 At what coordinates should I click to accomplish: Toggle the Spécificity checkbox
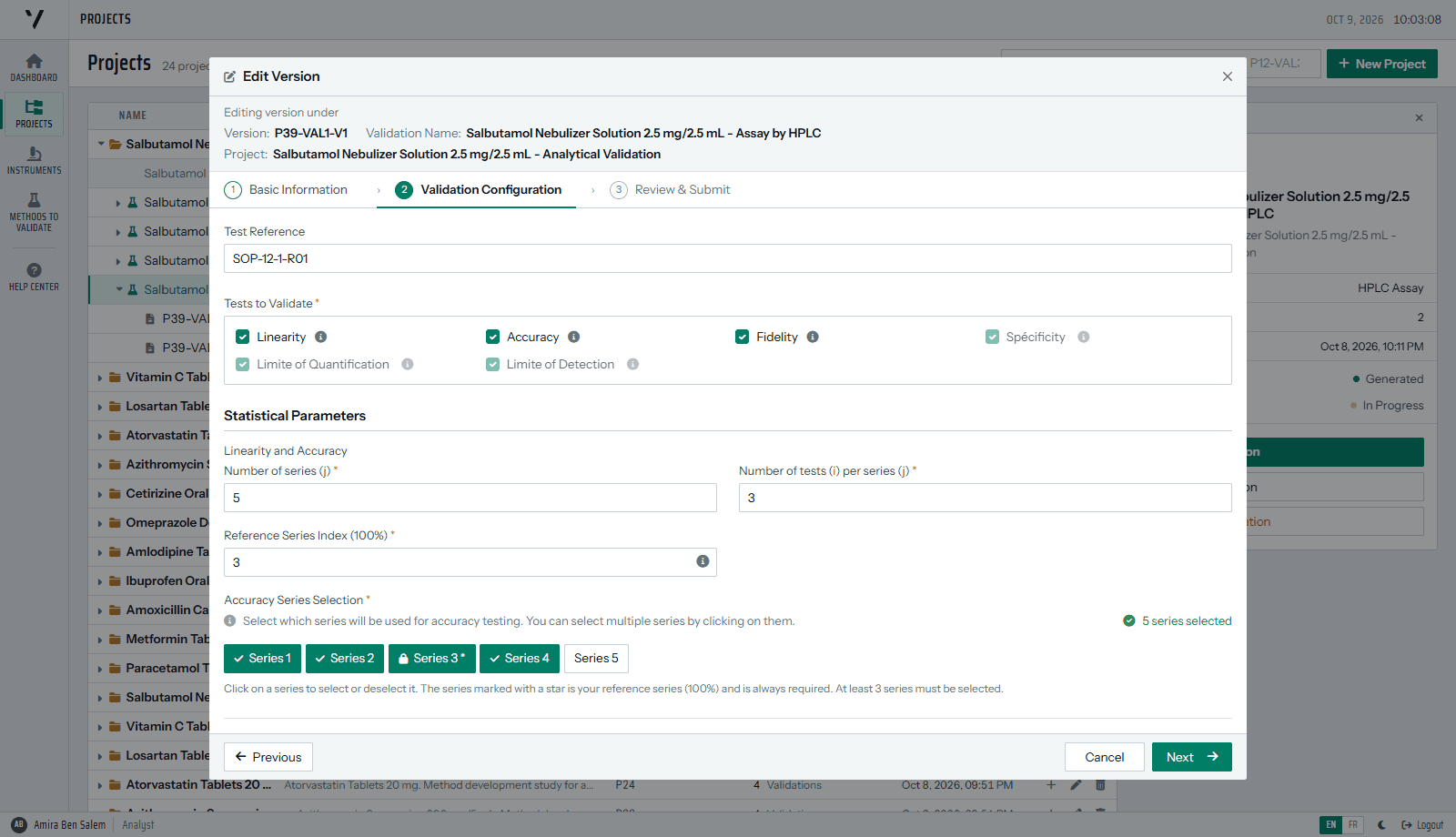click(992, 337)
